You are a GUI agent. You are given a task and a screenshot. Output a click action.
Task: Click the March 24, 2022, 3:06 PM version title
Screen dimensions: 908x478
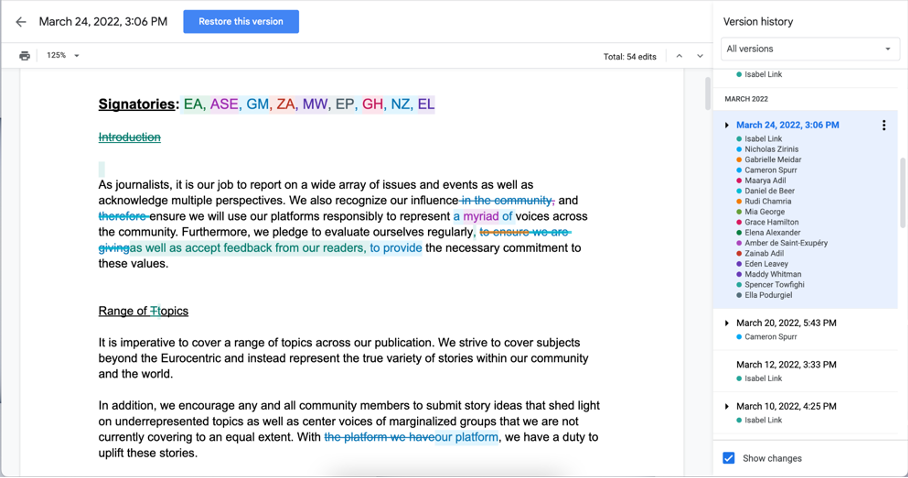[x=788, y=125]
